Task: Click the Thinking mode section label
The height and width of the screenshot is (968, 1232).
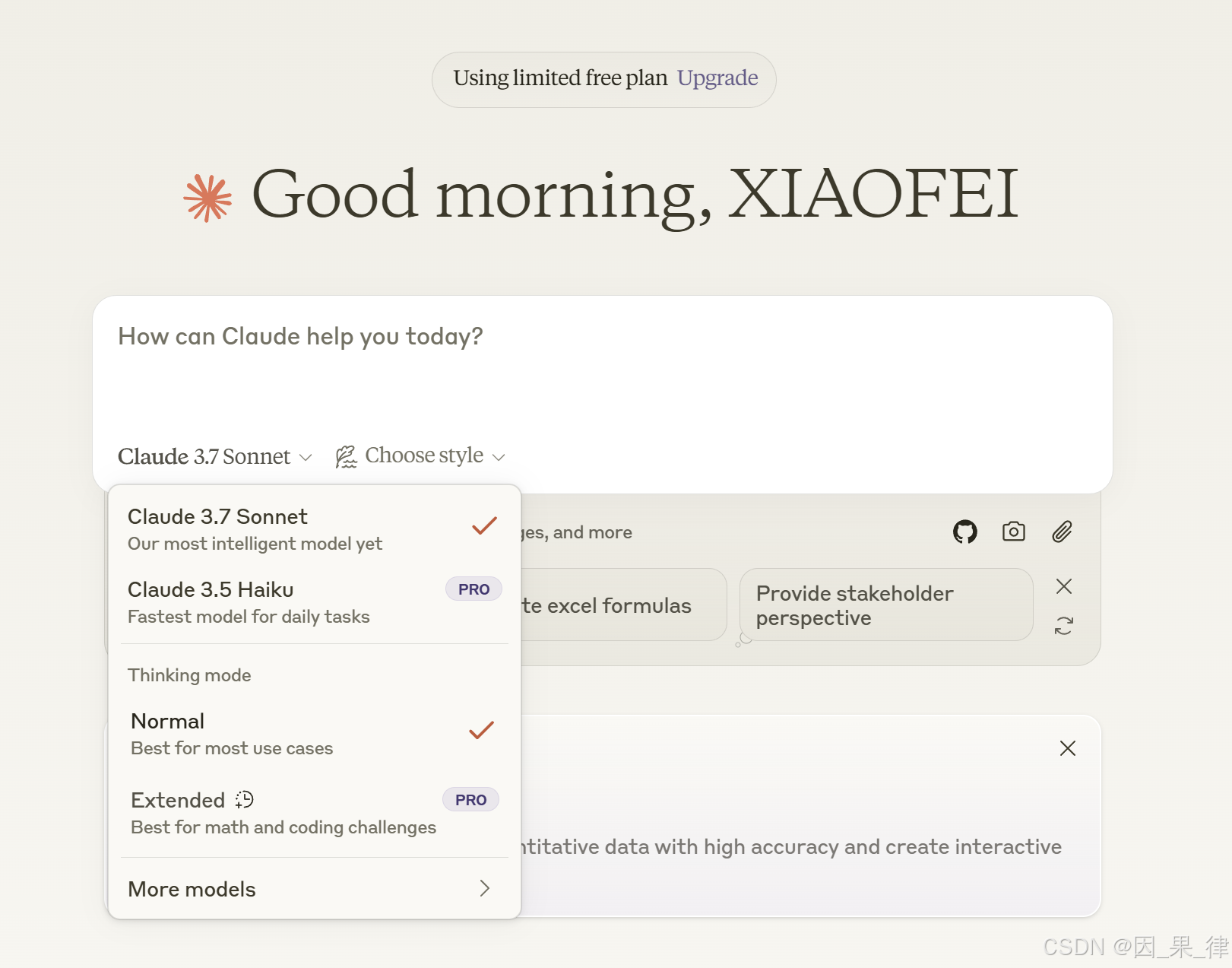Action: tap(189, 675)
